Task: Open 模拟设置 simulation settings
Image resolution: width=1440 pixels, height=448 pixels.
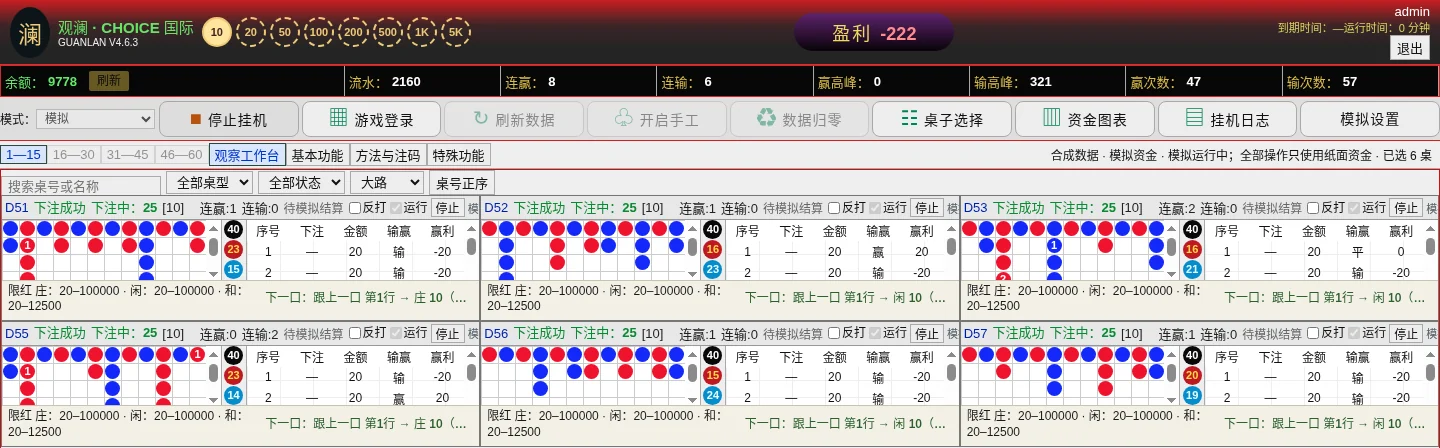Action: click(1369, 119)
